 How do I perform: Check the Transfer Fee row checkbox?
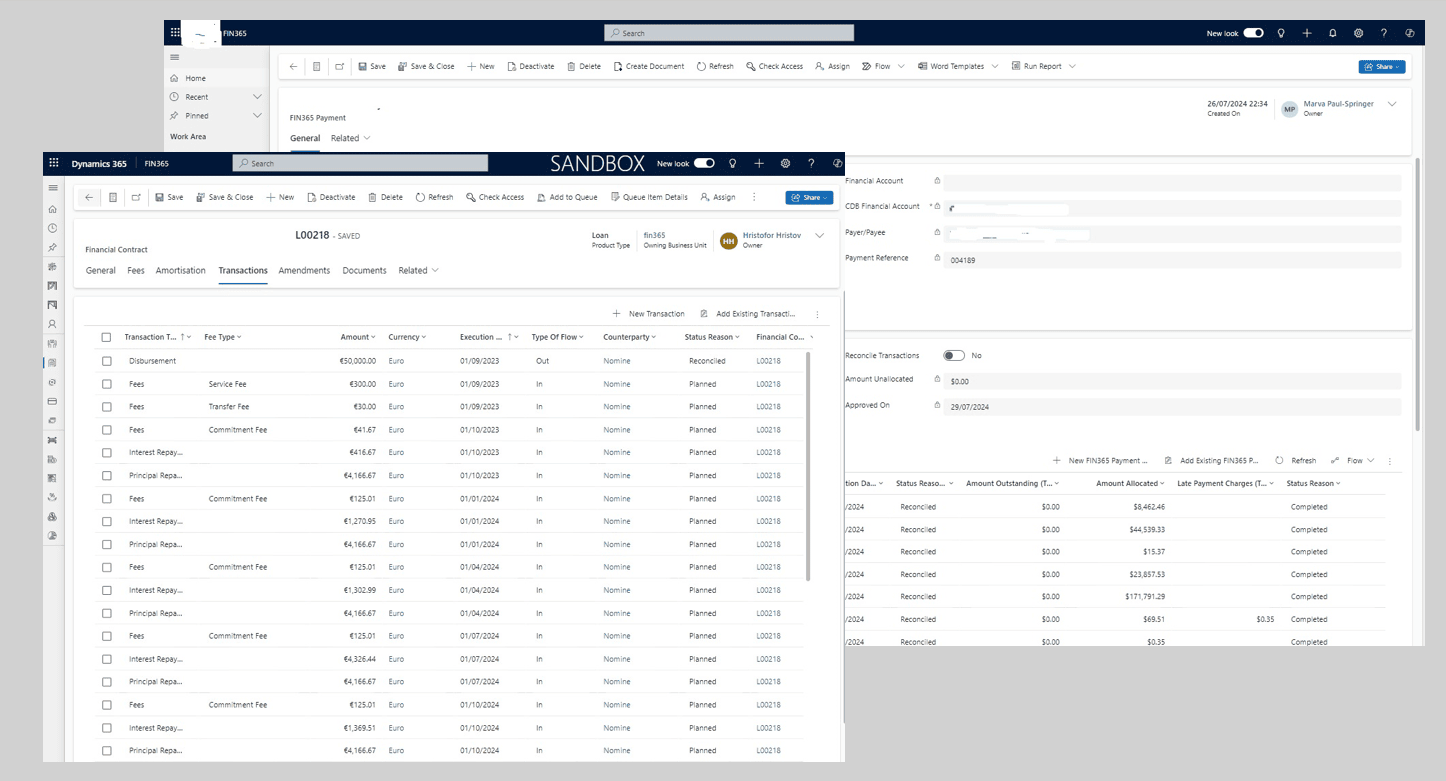pos(107,407)
